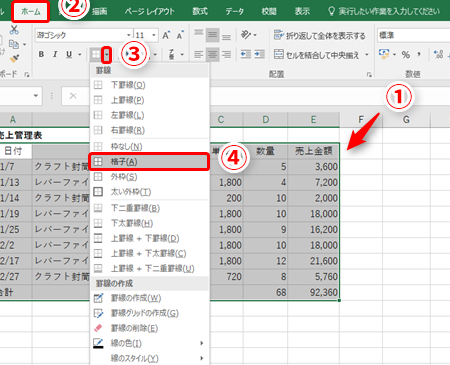This screenshot has height=365, width=450.
Task: Select 下罫線(O) from borders menu
Action: pos(149,85)
